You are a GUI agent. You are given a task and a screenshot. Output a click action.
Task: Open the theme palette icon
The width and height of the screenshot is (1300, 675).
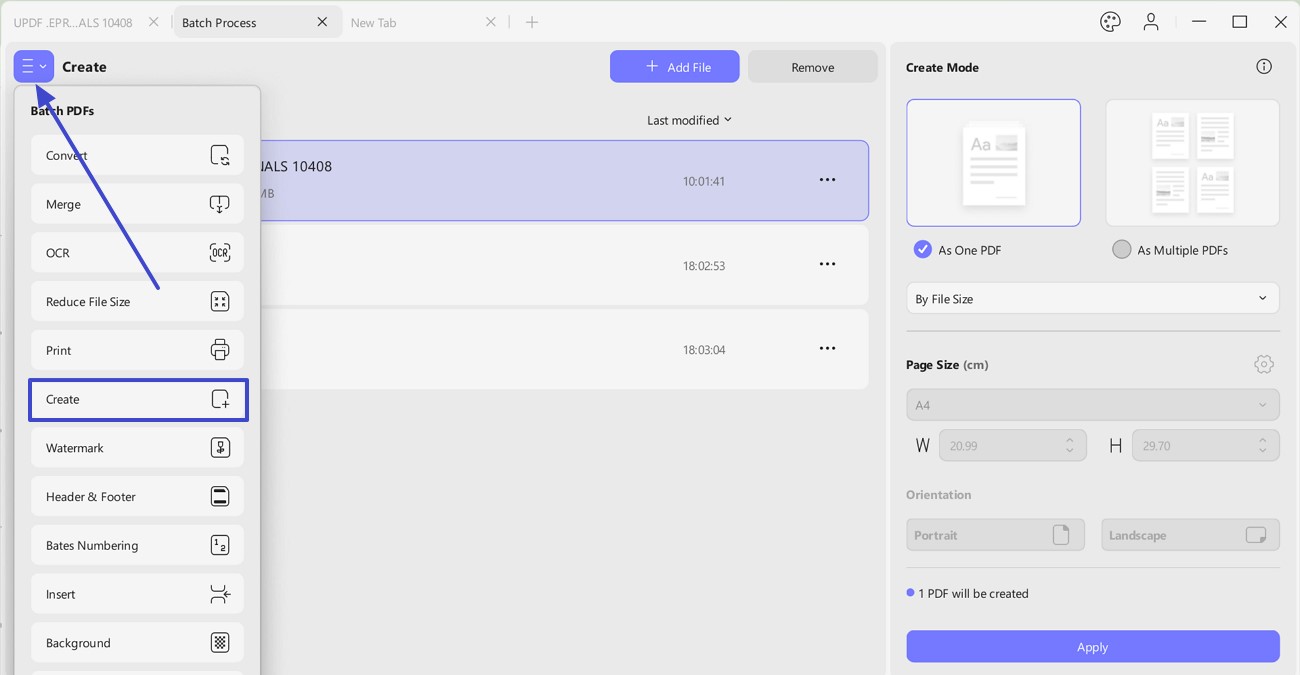coord(1110,22)
